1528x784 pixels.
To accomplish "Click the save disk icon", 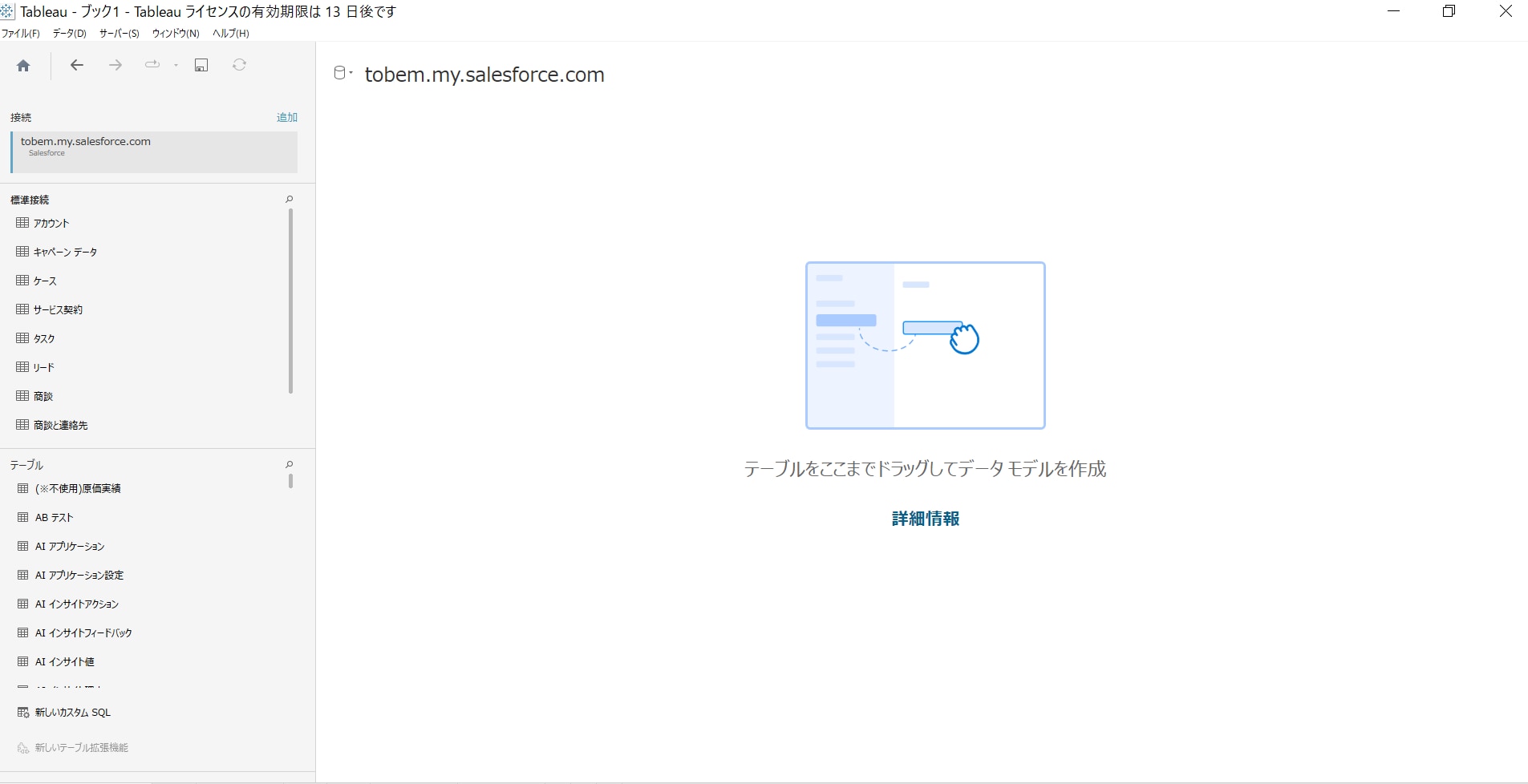I will click(x=201, y=66).
